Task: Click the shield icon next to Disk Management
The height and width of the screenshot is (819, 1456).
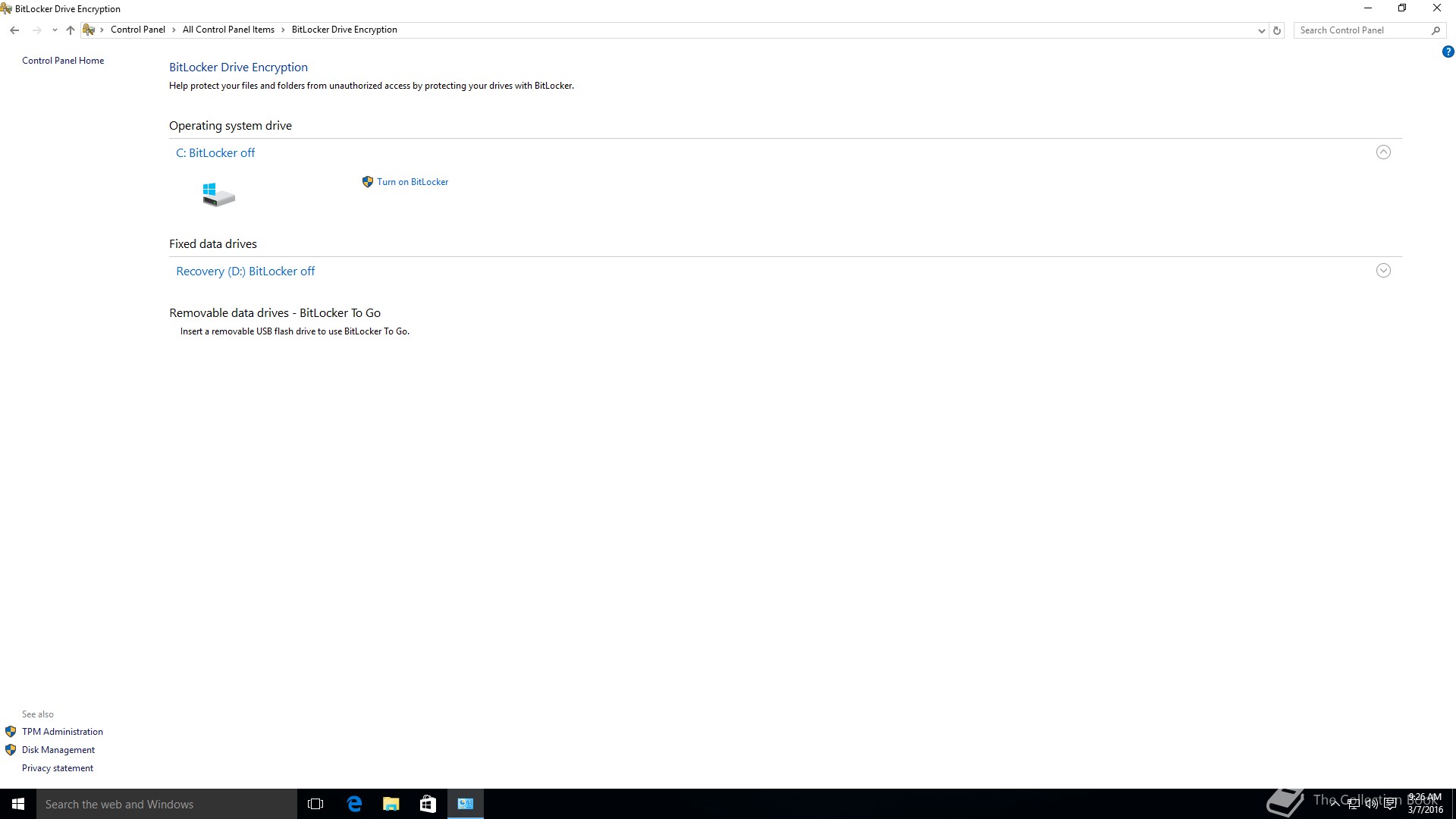Action: [11, 750]
